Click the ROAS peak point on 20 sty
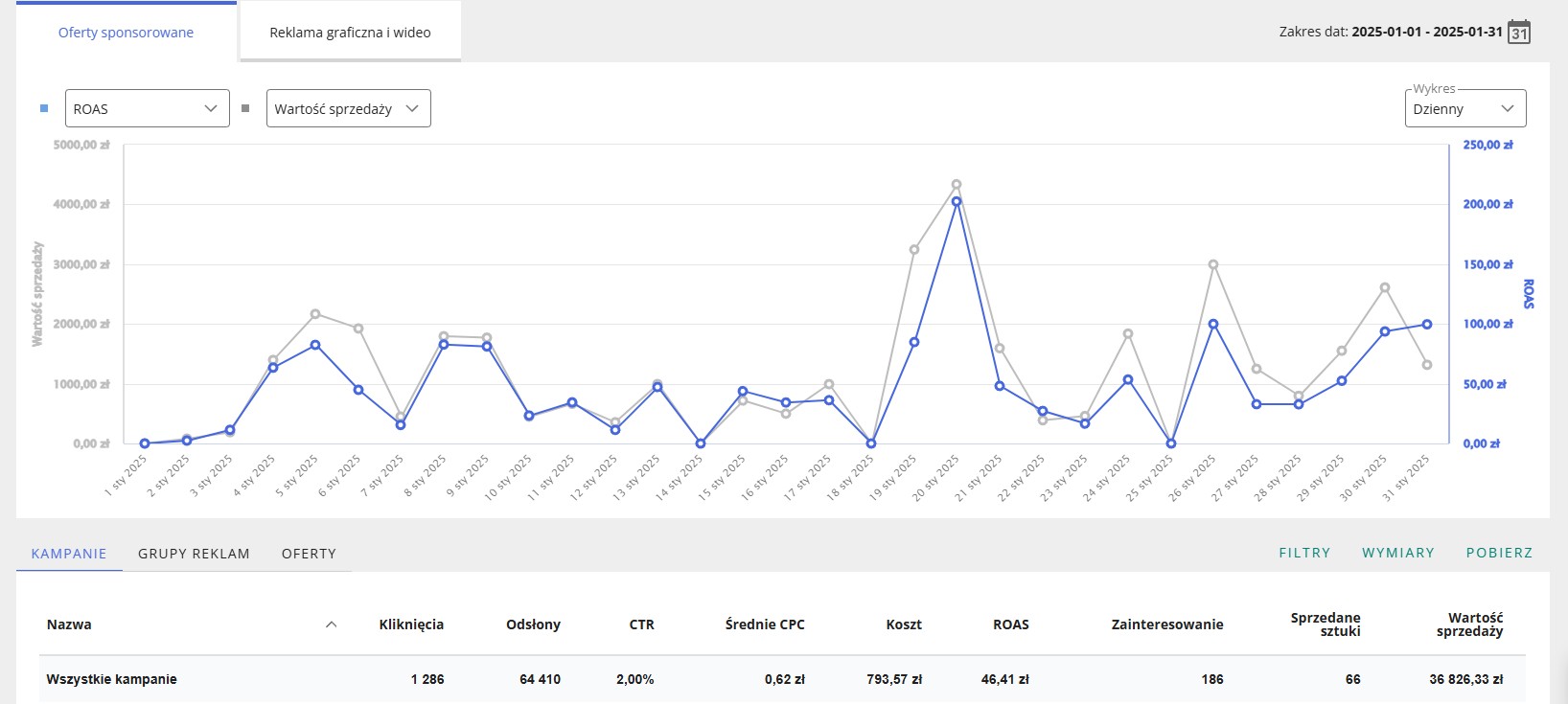The height and width of the screenshot is (704, 1568). pyautogui.click(x=957, y=201)
